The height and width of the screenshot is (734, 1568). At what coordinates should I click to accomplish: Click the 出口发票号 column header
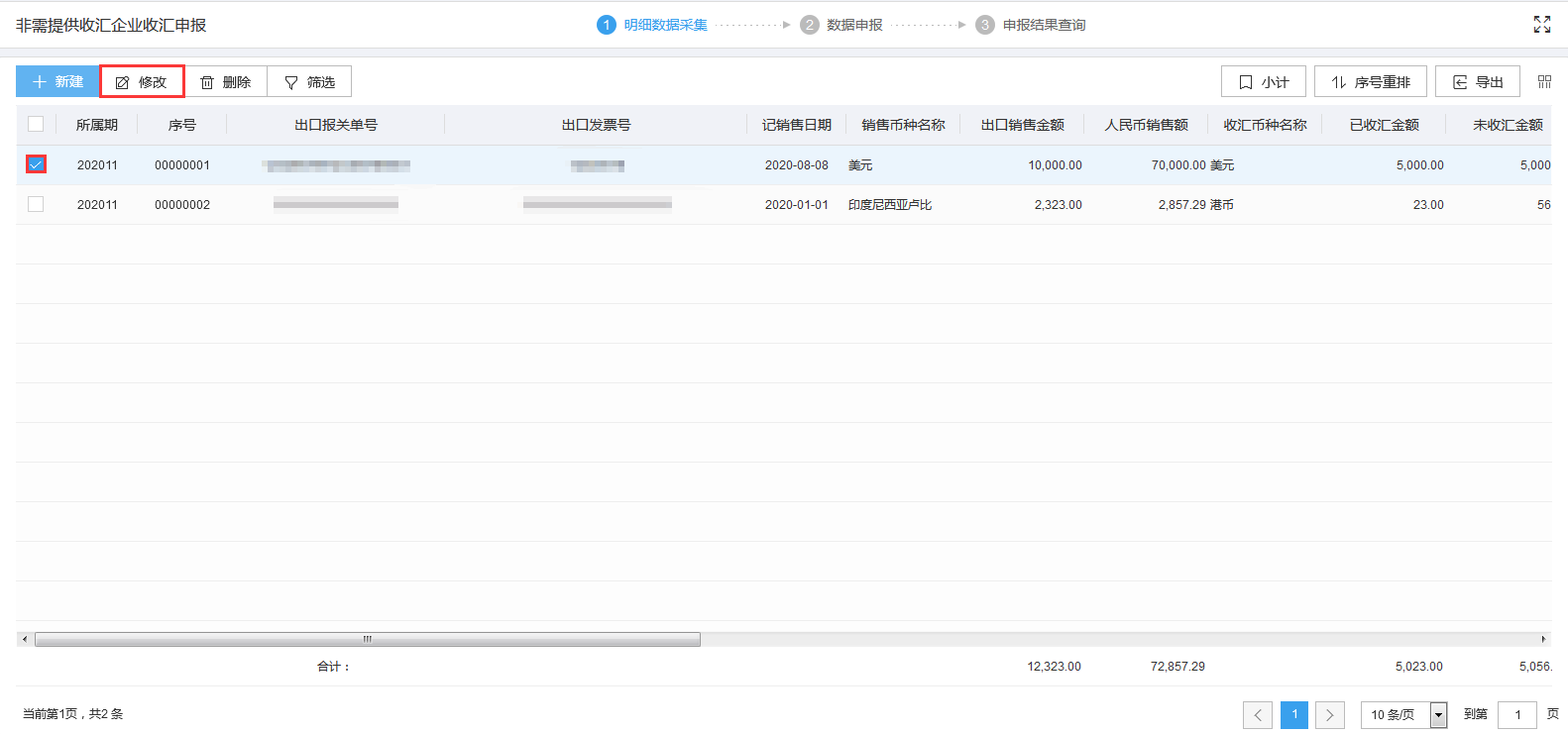point(596,125)
